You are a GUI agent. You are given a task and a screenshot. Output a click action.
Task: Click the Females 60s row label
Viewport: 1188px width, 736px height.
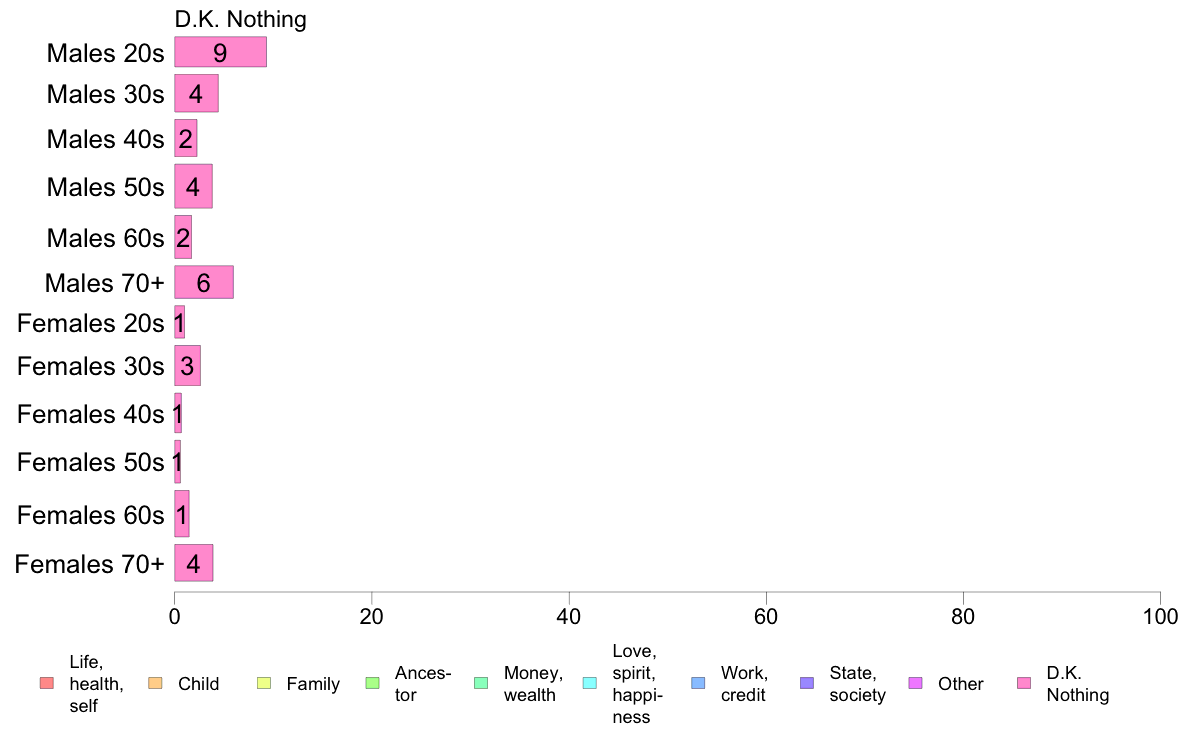(91, 515)
